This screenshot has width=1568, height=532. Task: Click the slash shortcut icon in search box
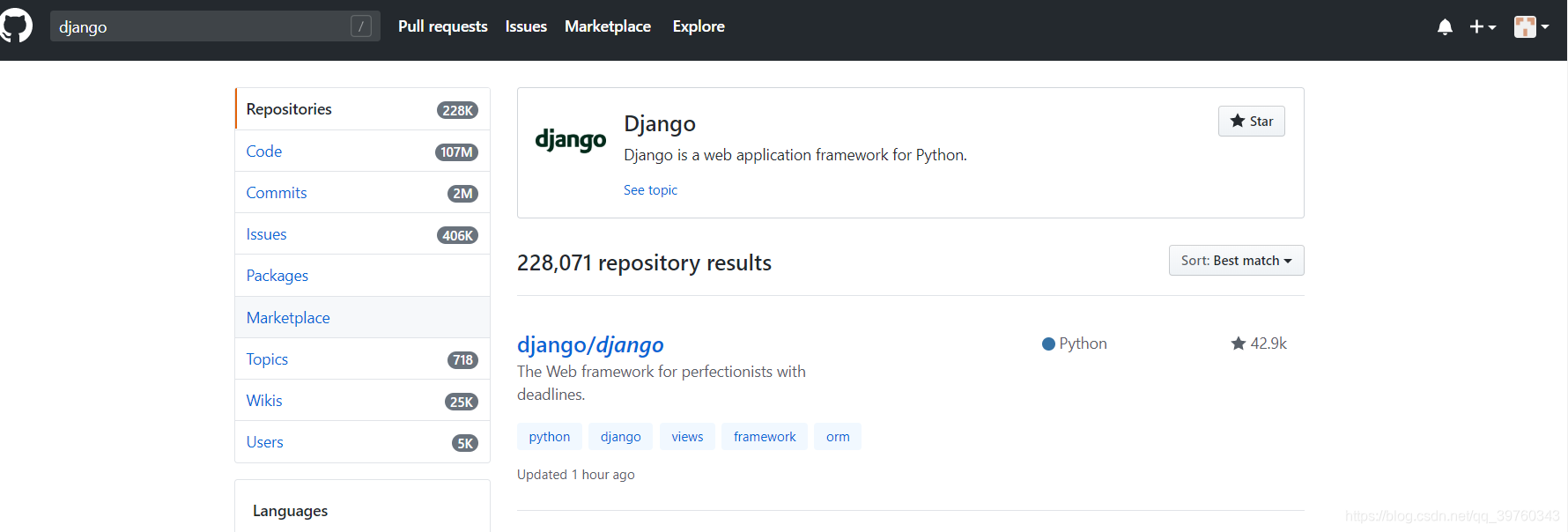pyautogui.click(x=361, y=26)
